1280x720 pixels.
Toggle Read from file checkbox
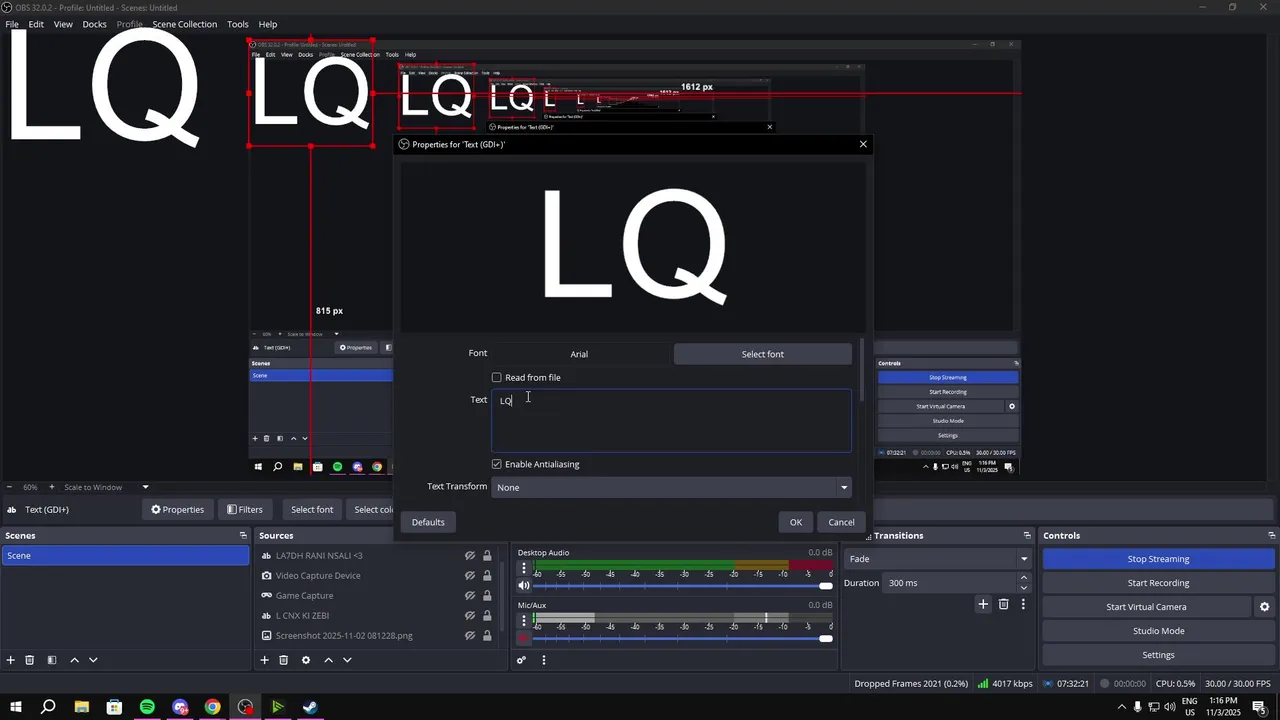tap(497, 378)
